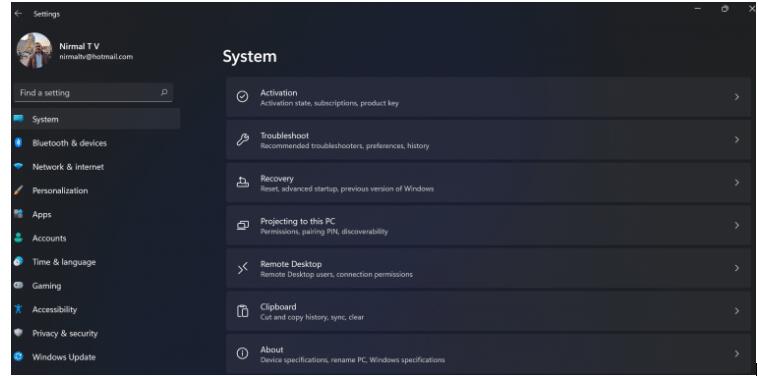
Task: Select System in the sidebar
Action: pyautogui.click(x=96, y=119)
